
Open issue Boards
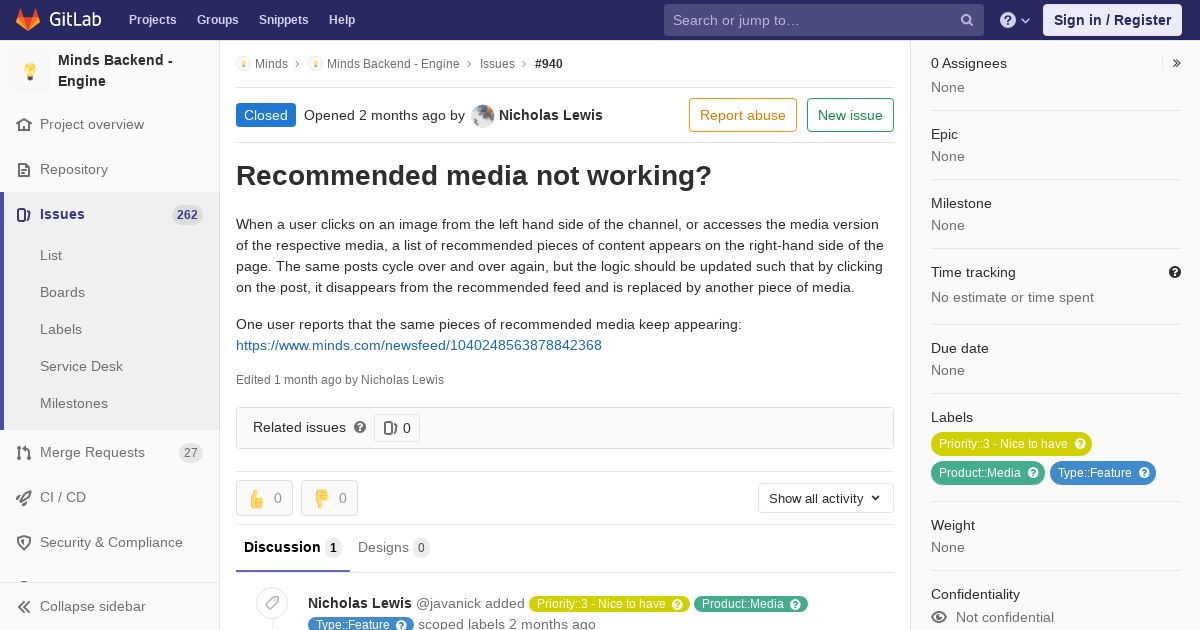(x=62, y=292)
